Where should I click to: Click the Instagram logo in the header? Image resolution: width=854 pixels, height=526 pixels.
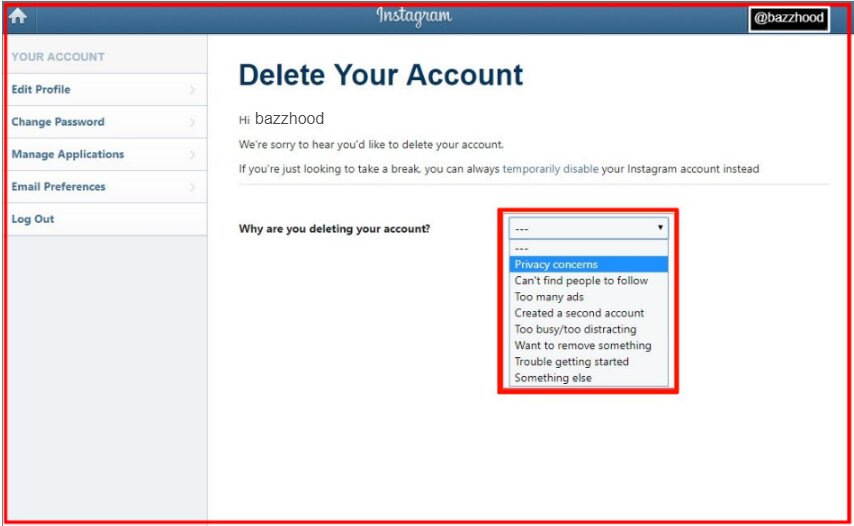(414, 16)
